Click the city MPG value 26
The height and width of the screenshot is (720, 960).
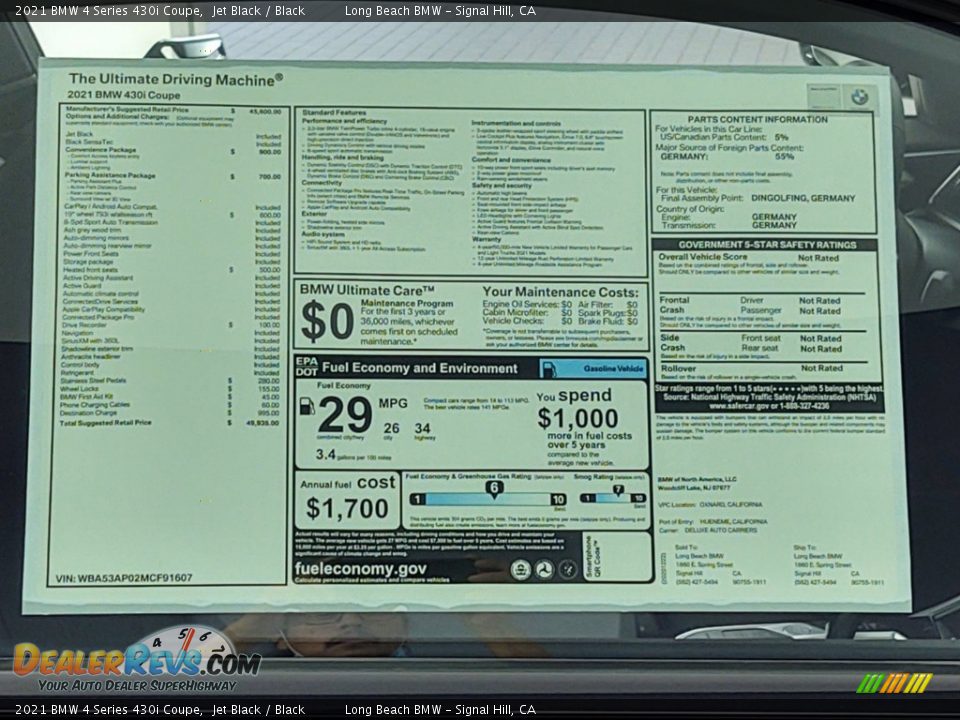391,428
